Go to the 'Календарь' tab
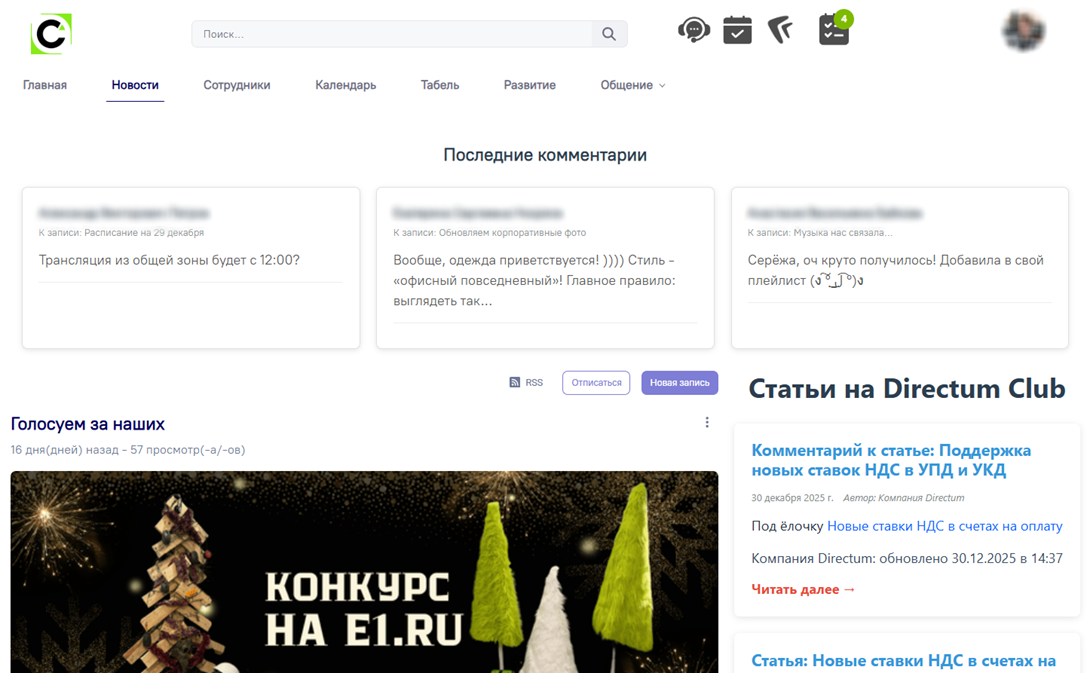 (346, 85)
